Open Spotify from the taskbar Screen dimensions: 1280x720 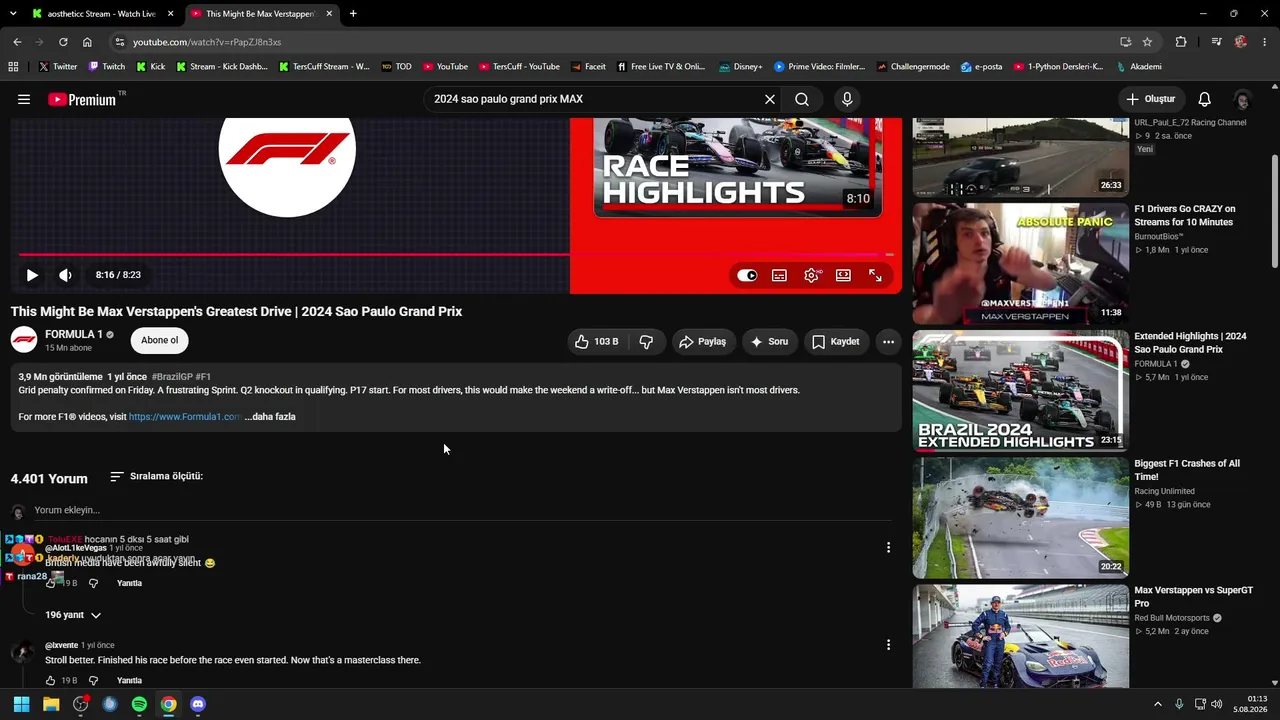coord(139,704)
